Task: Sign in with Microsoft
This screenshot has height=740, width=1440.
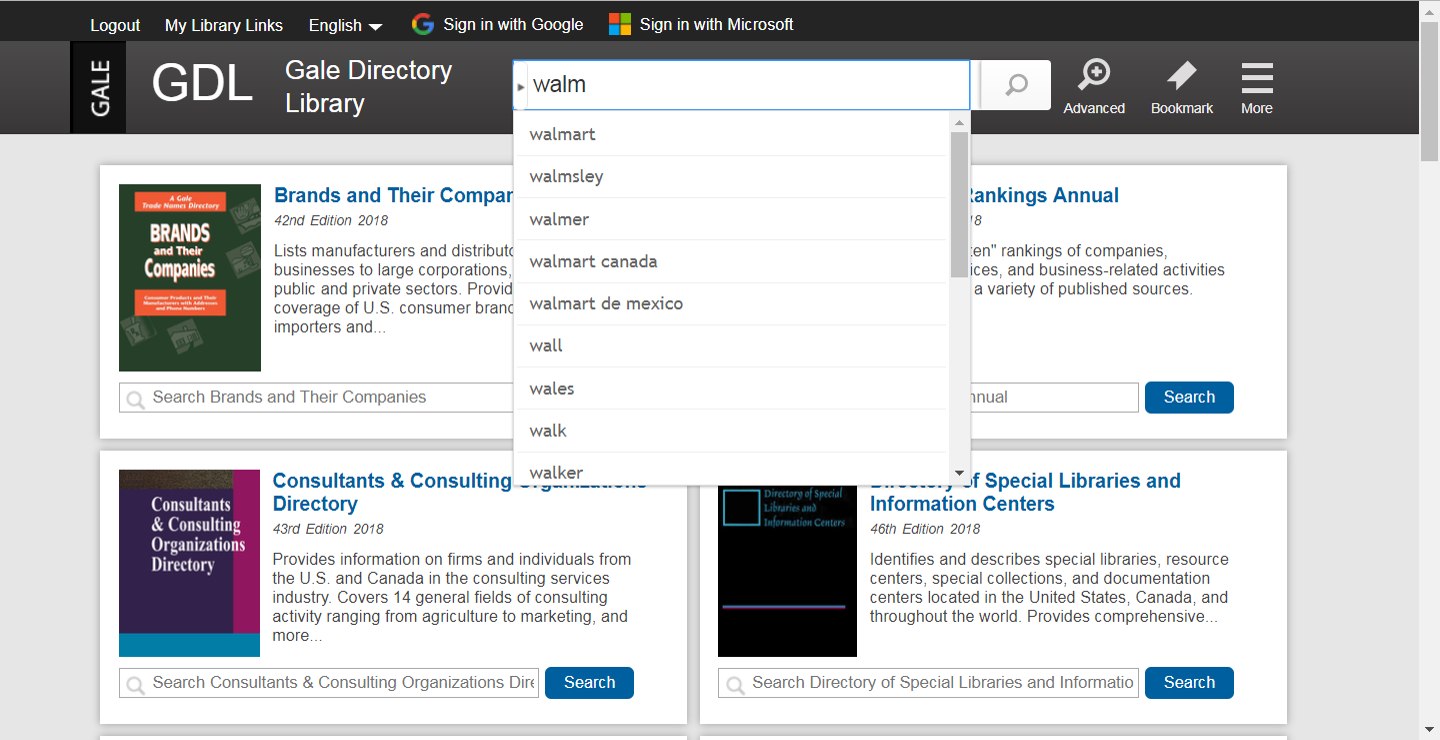Action: [701, 25]
